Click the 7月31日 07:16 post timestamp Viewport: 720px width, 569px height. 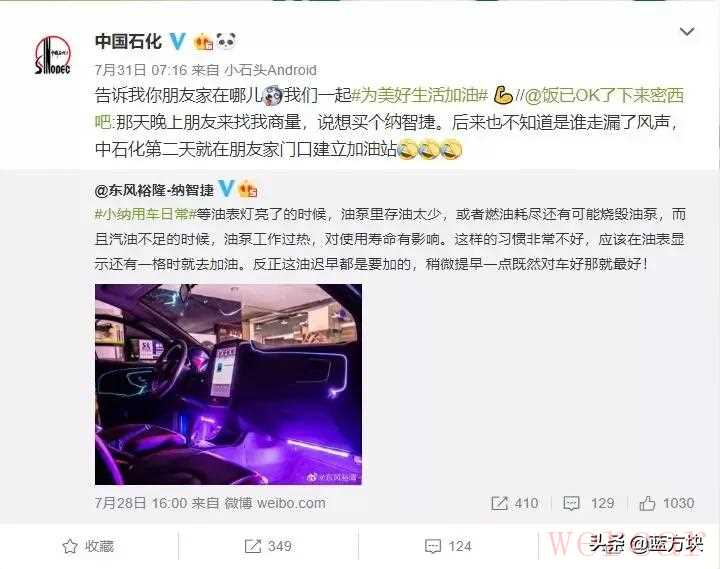coord(141,70)
